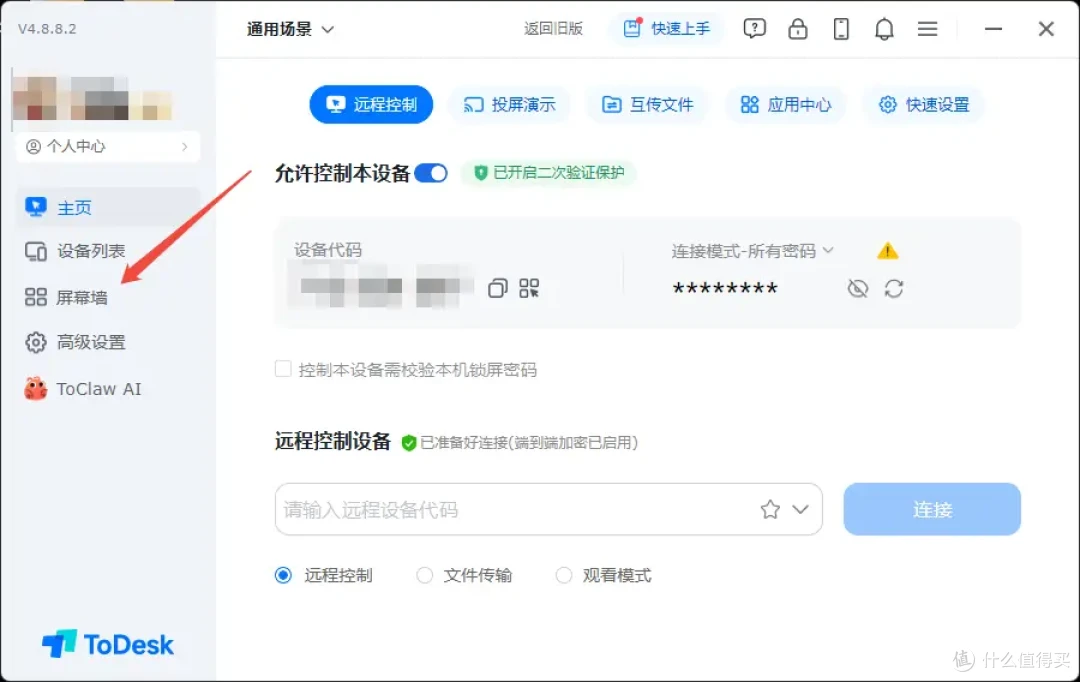Click the V4.8.8.2 version label
Screen dimensions: 1080x682
[x=48, y=29]
